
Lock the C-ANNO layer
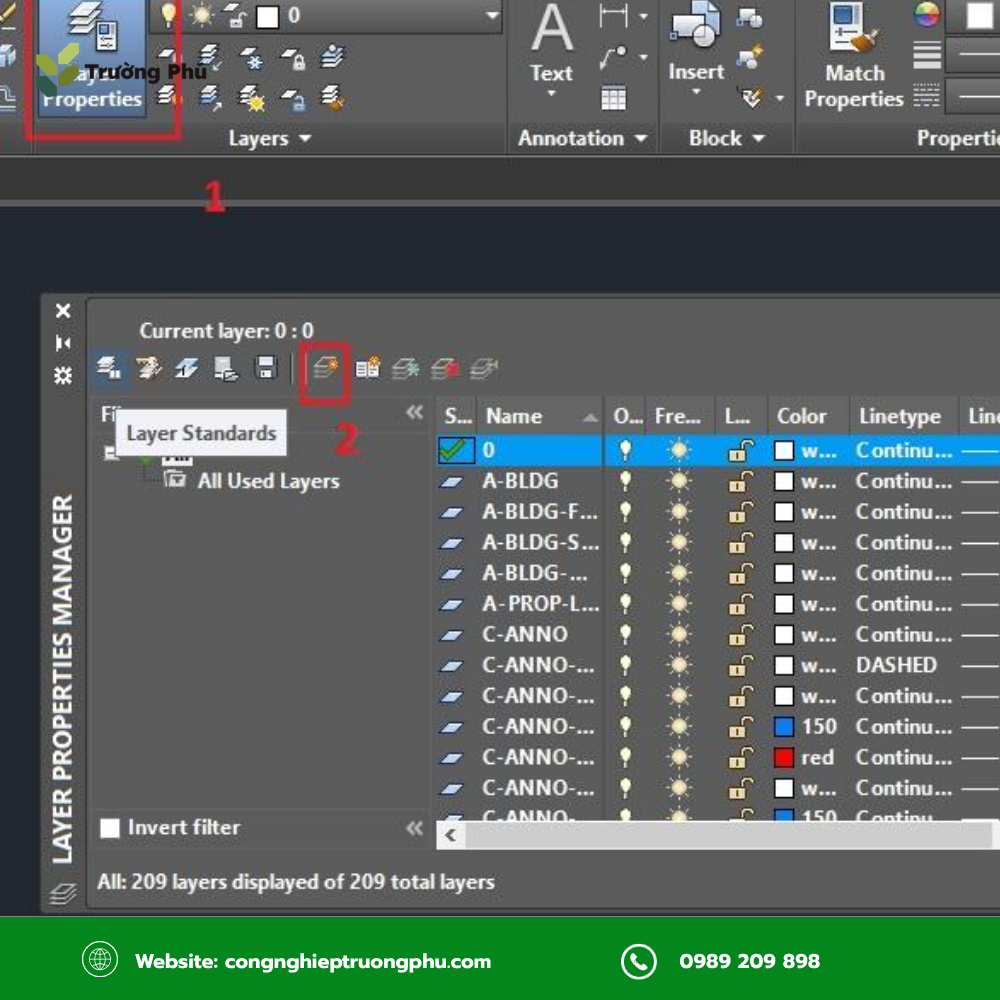tap(740, 635)
